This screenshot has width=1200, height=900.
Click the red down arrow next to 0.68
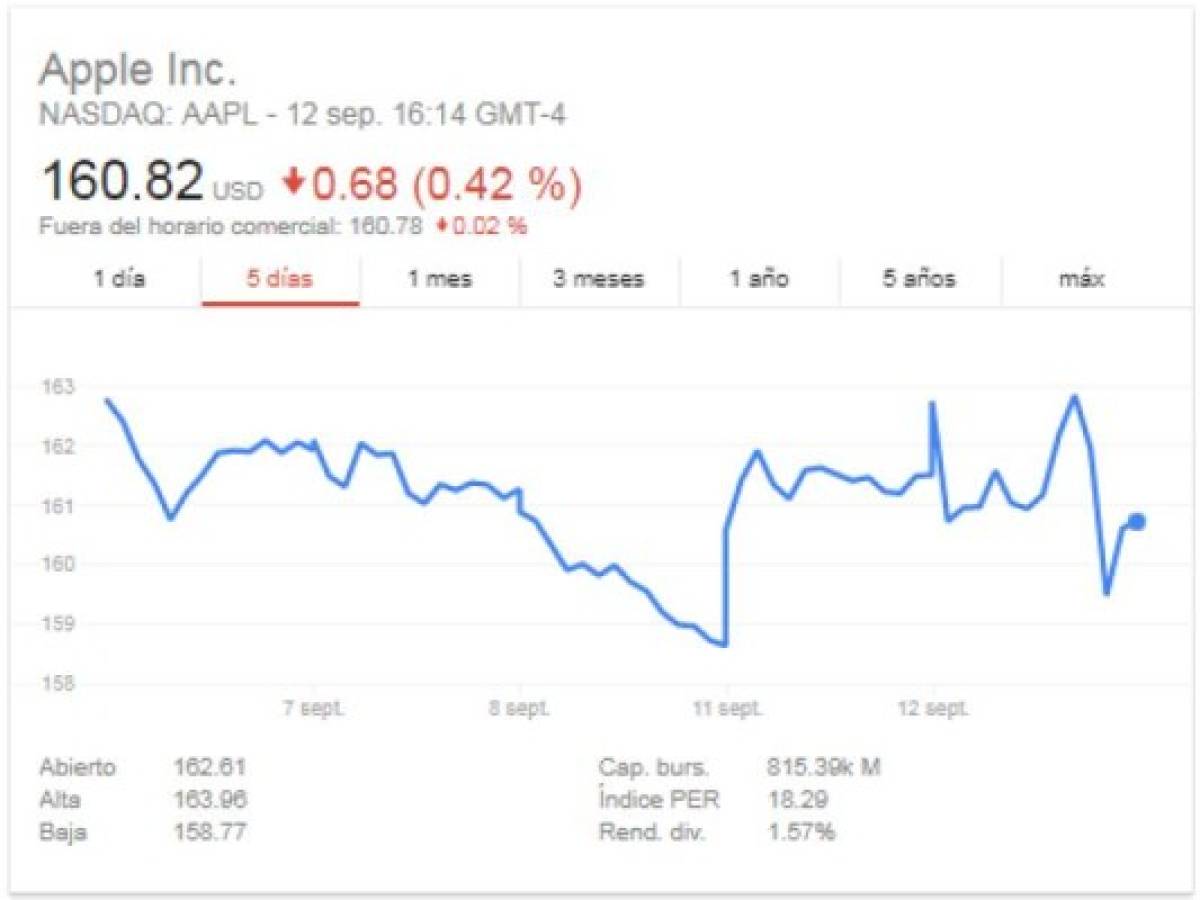(293, 182)
